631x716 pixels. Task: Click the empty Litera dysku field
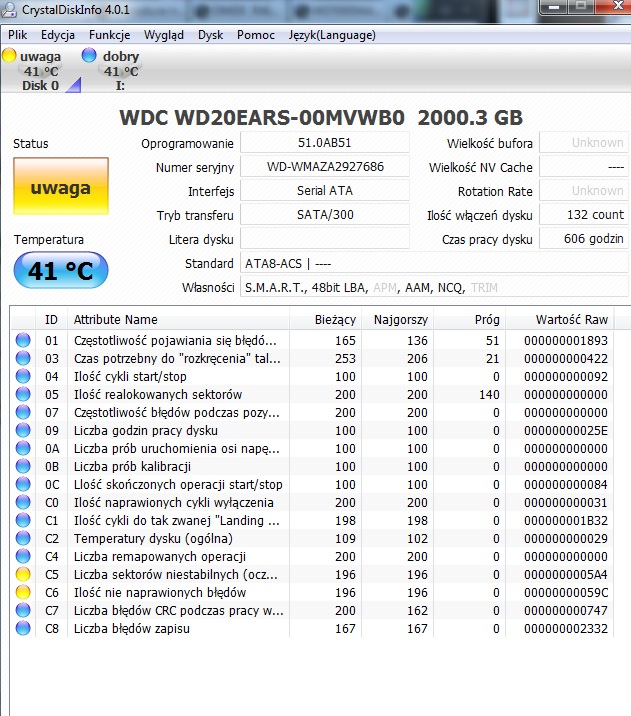tap(325, 238)
